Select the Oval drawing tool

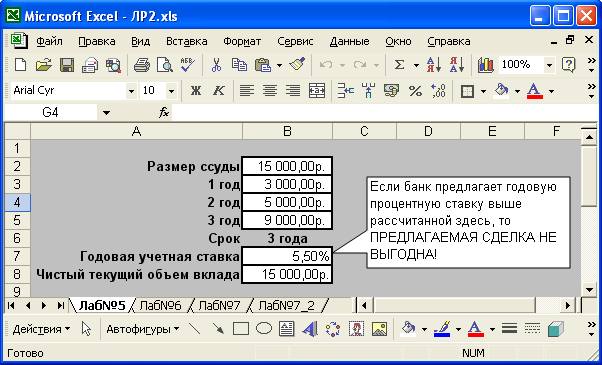(264, 329)
